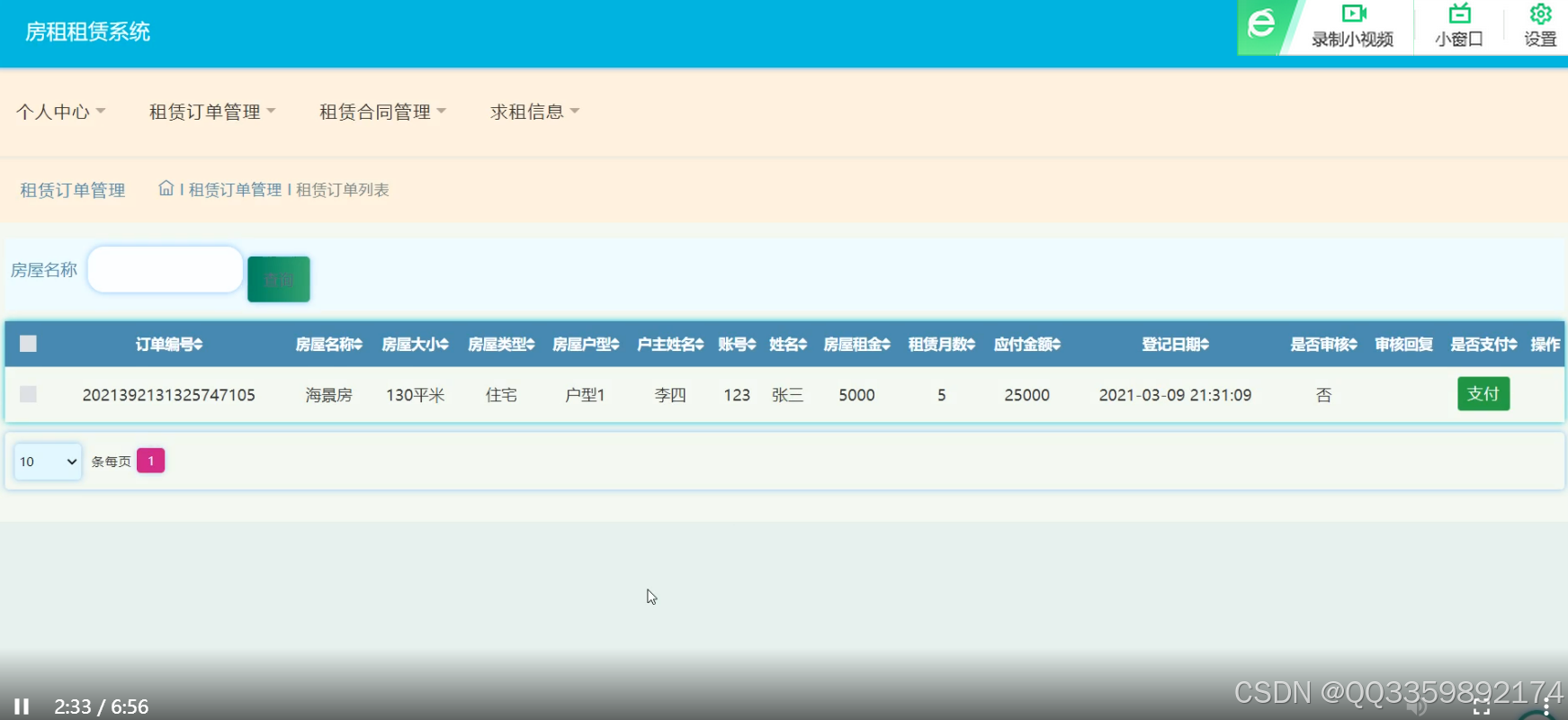Screen dimensions: 1568x720
Task: Open rows-per-page dropdown showing 10
Action: 48,462
